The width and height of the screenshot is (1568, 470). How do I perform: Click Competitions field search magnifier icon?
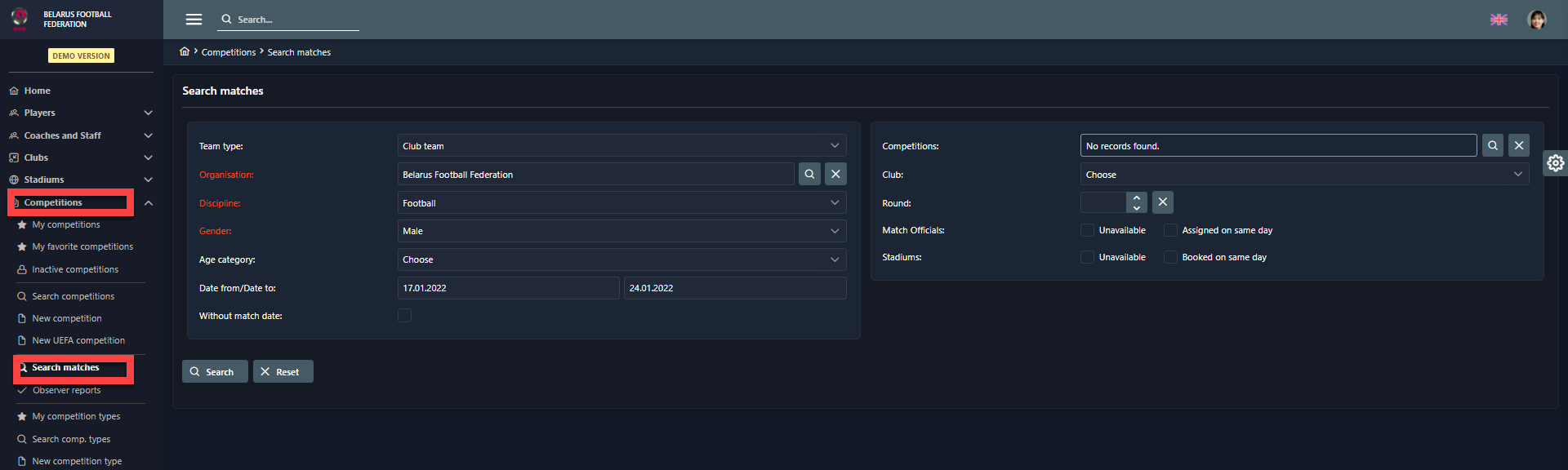tap(1492, 145)
